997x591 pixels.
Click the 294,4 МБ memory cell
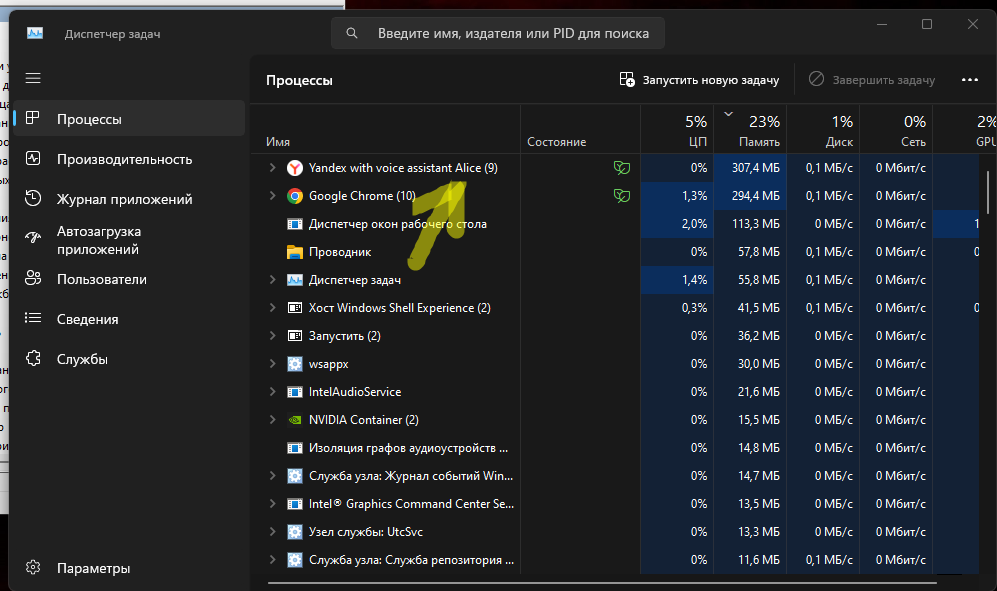tap(750, 196)
